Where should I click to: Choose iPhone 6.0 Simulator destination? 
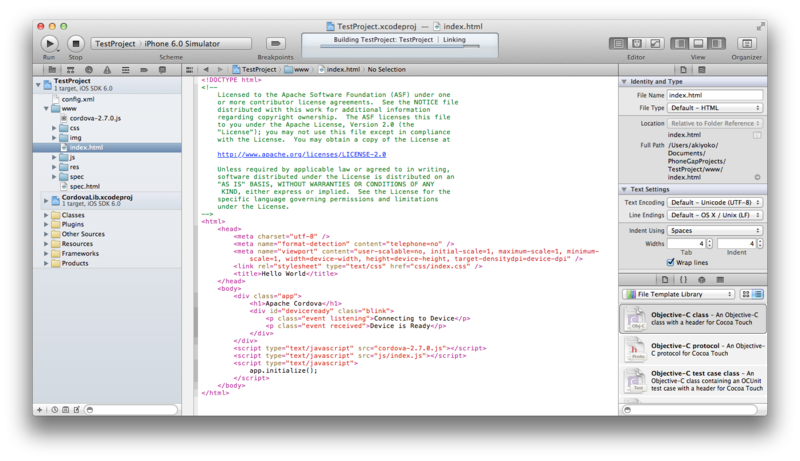182,44
